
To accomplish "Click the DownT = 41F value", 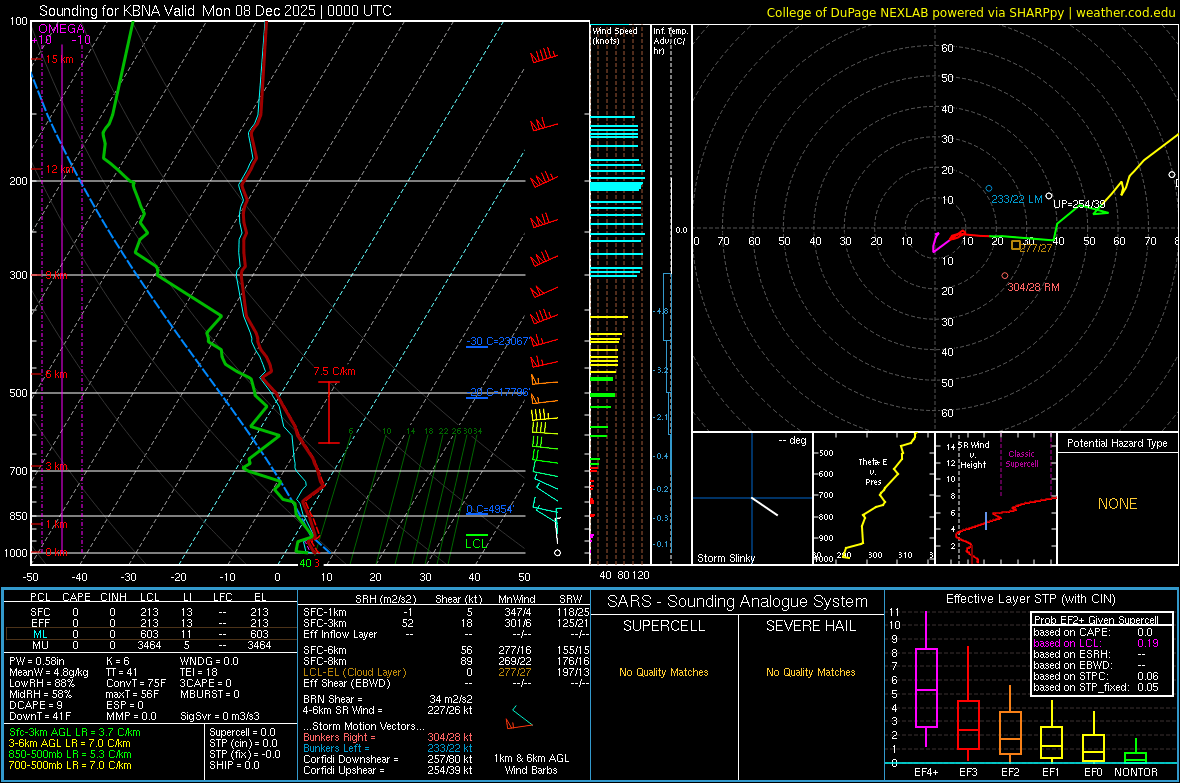I will tap(39, 716).
